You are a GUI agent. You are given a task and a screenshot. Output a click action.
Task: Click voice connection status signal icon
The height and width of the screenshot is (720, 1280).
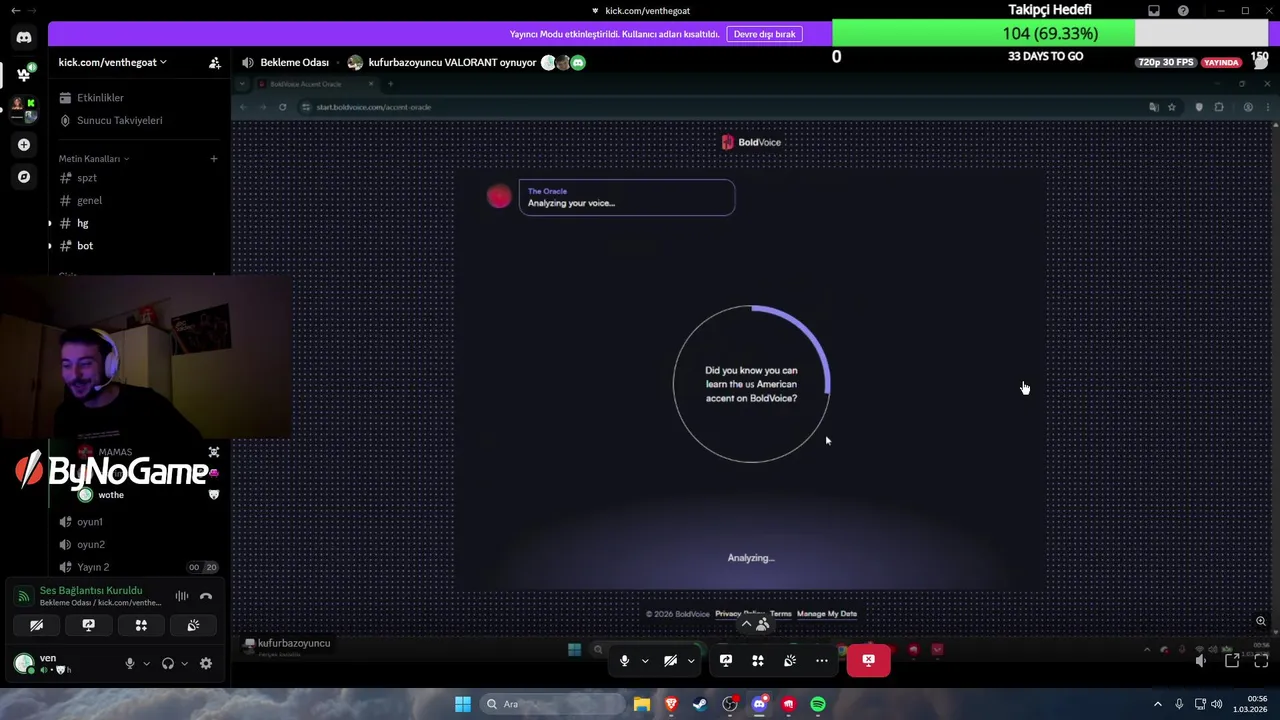24,596
